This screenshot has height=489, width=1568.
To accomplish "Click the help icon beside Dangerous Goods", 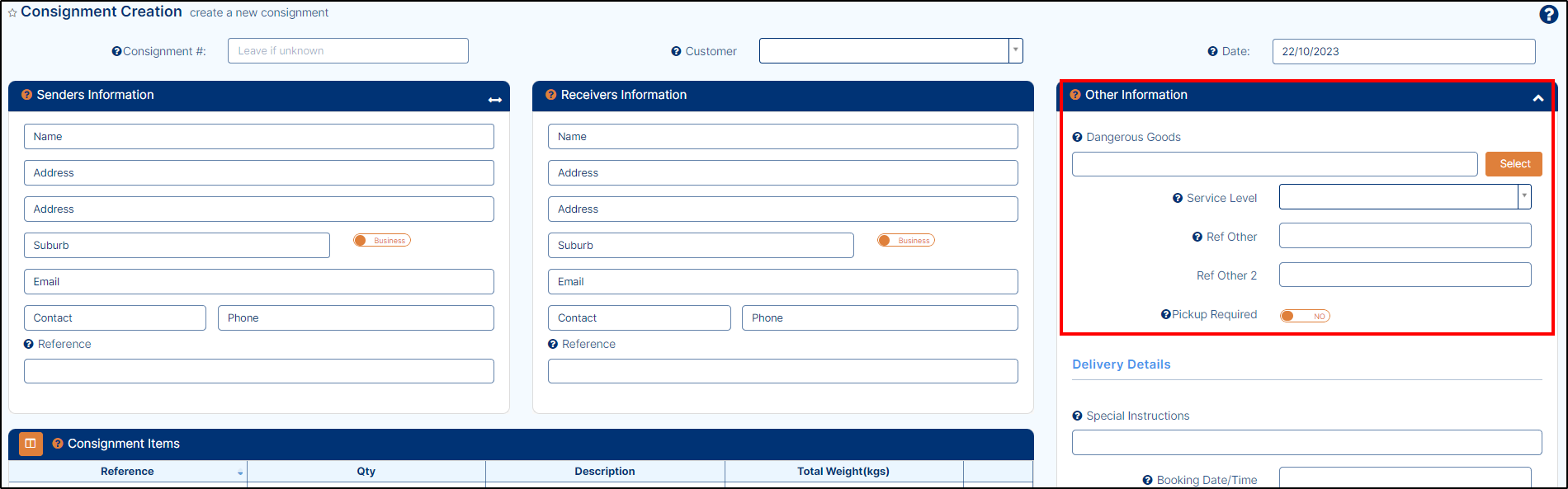I will (x=1077, y=138).
